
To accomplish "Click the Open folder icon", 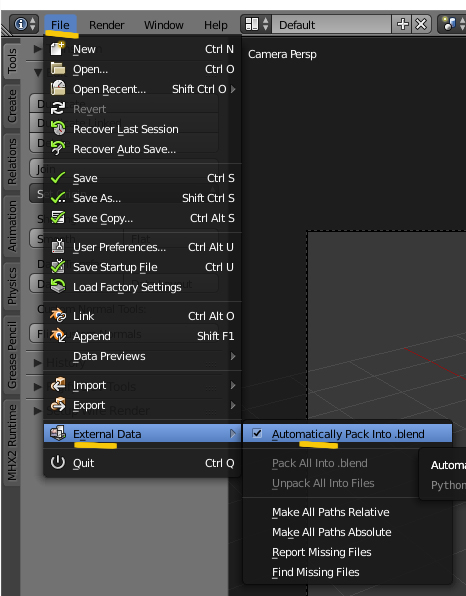I will pos(58,69).
